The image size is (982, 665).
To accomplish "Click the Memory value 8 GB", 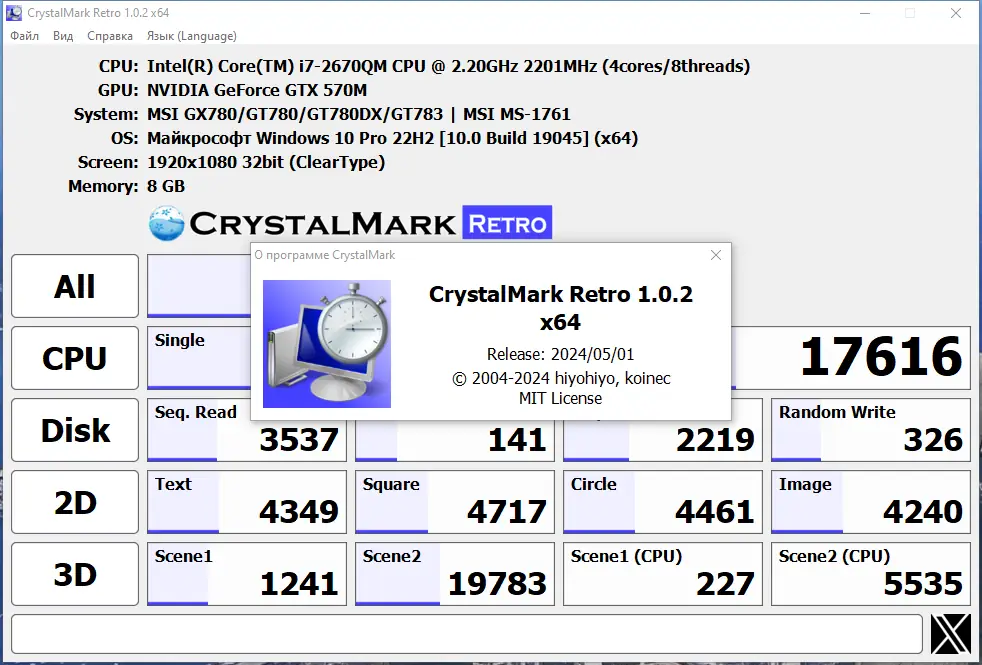I will (166, 186).
